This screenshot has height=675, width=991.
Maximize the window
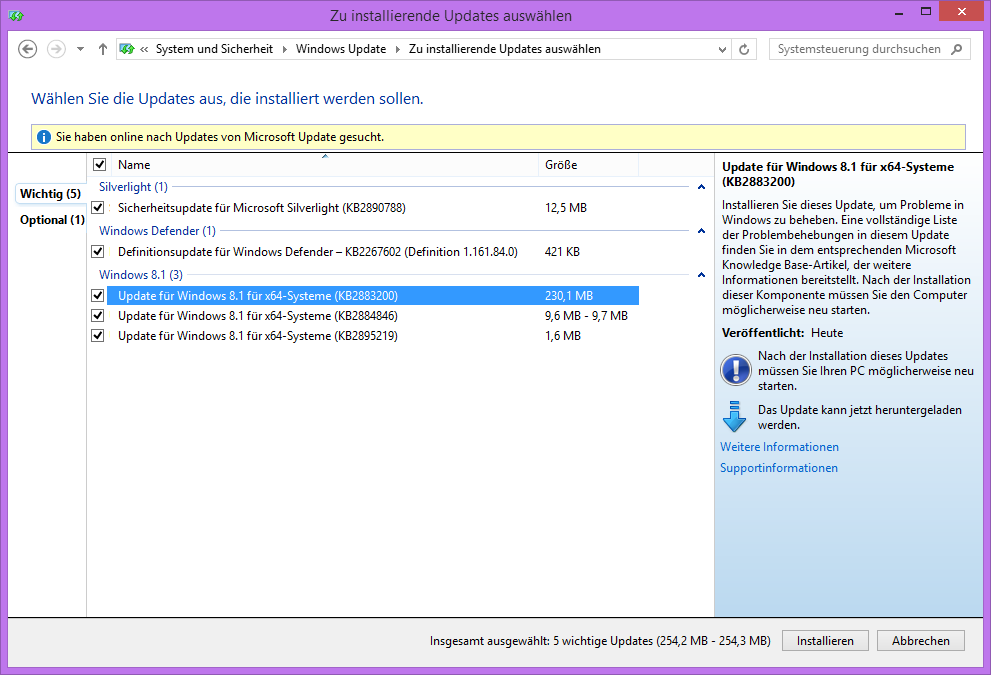(x=926, y=12)
